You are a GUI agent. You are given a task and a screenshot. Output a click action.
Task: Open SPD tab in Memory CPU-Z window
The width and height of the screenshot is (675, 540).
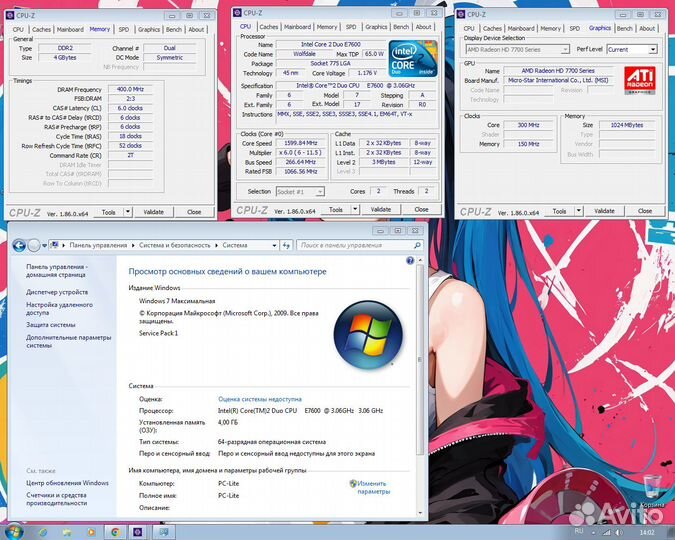[x=124, y=29]
